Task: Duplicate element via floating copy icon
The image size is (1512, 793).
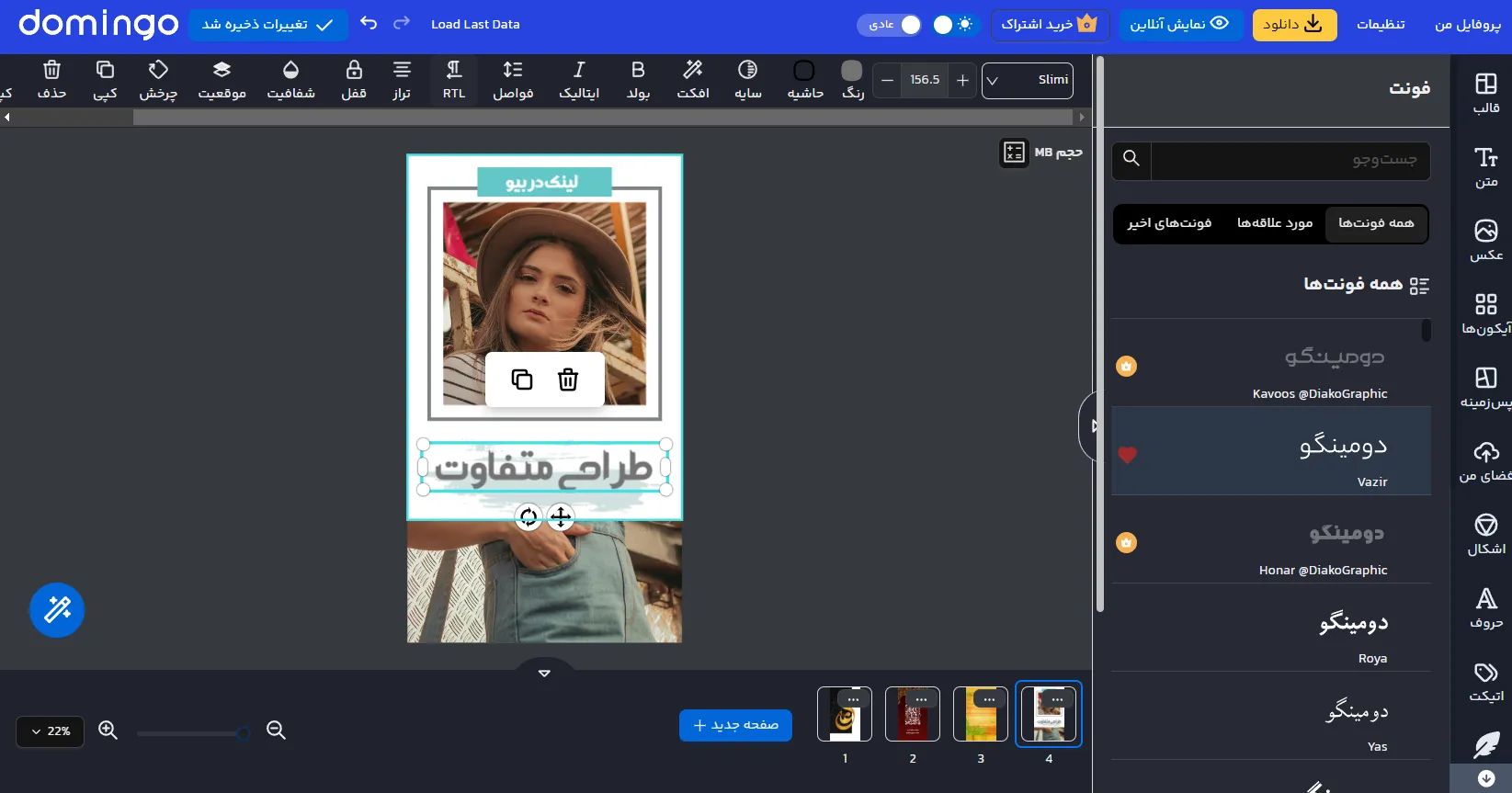Action: click(522, 380)
